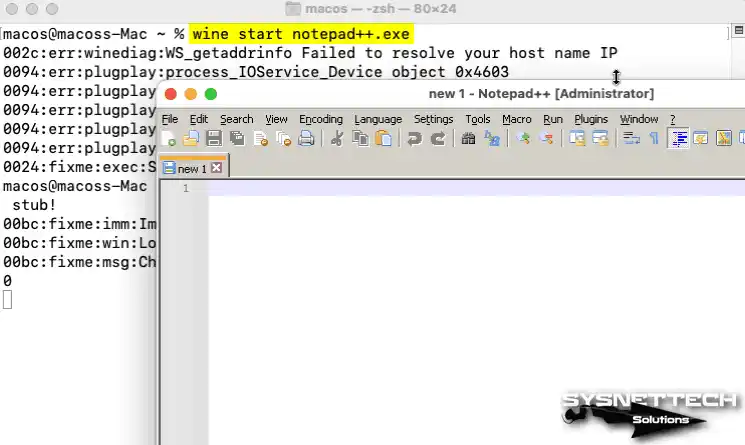This screenshot has height=445, width=745.
Task: Click the 'stub!' line in Terminal
Action: (34, 205)
